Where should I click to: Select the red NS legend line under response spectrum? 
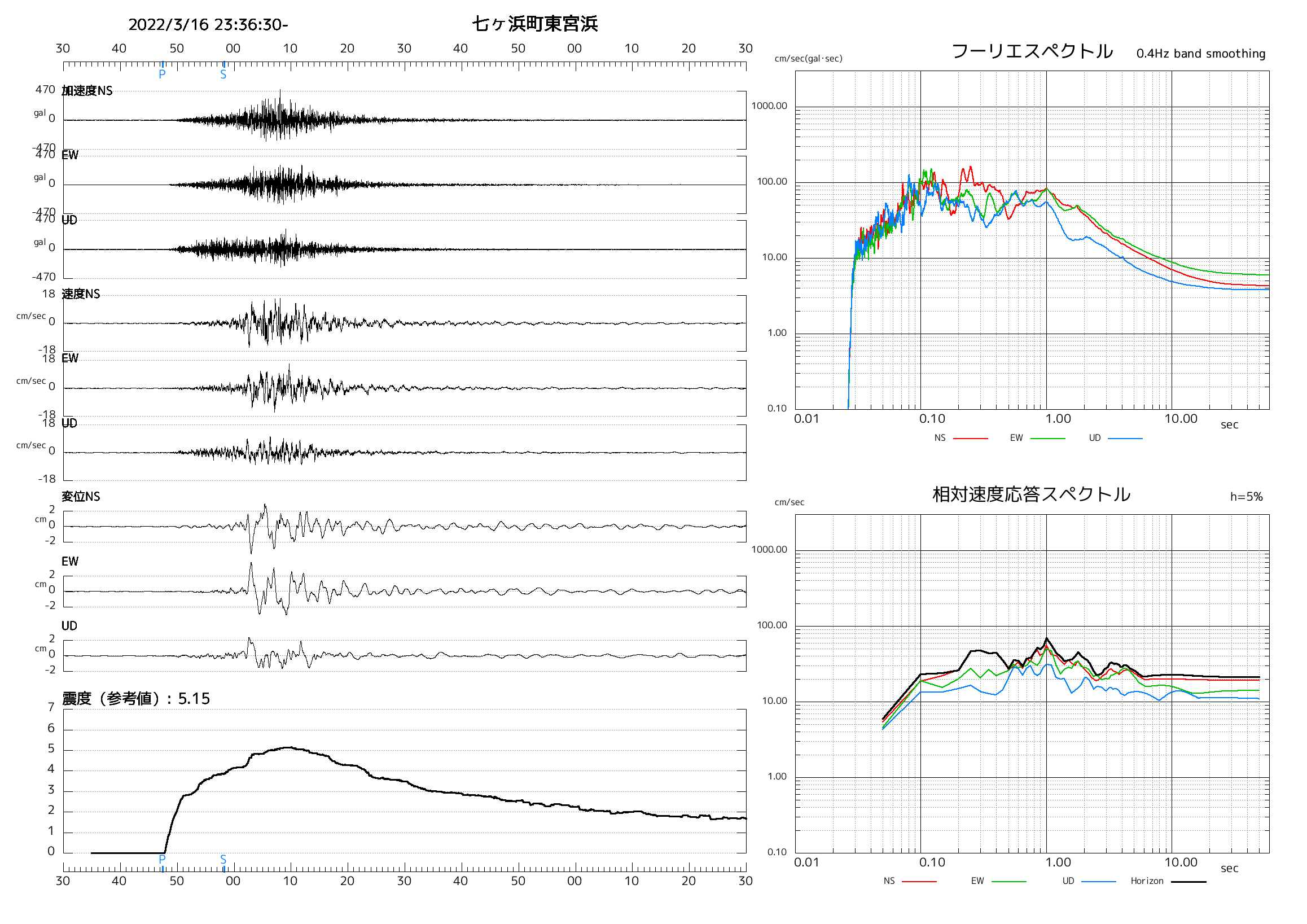[919, 882]
